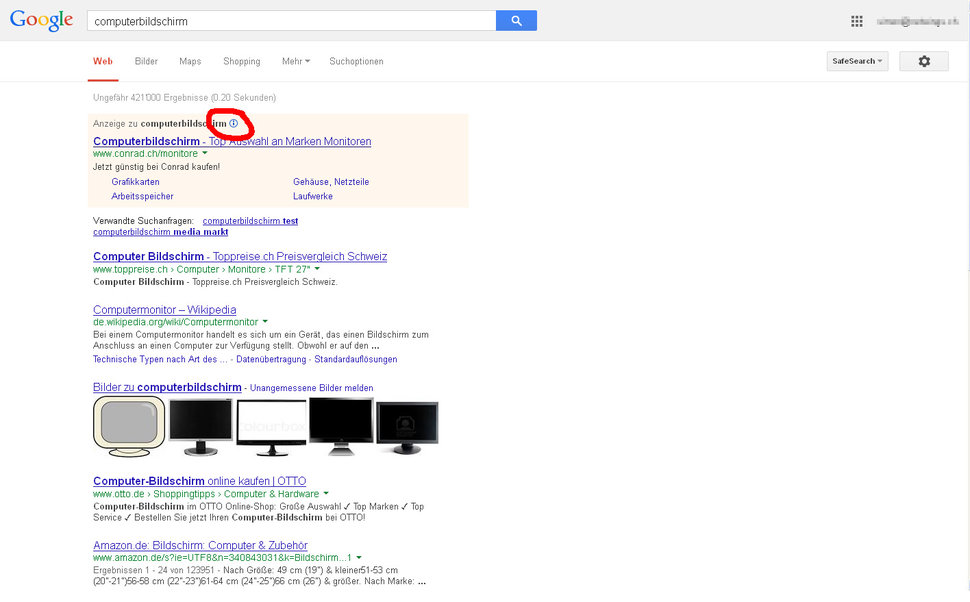Screen dimensions: 970x602
Task: Click the search input field
Action: 290,21
